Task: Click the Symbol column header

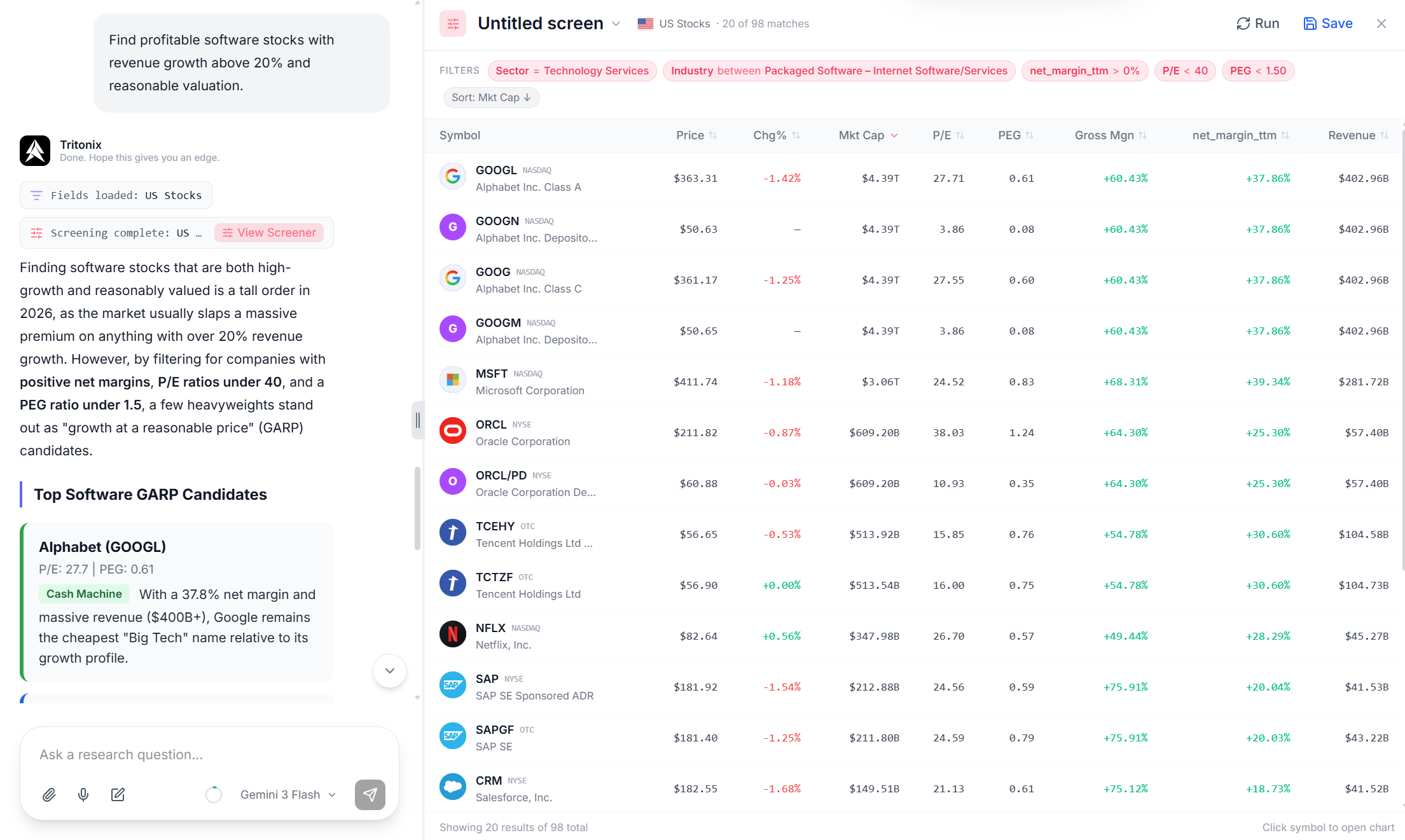Action: [460, 135]
